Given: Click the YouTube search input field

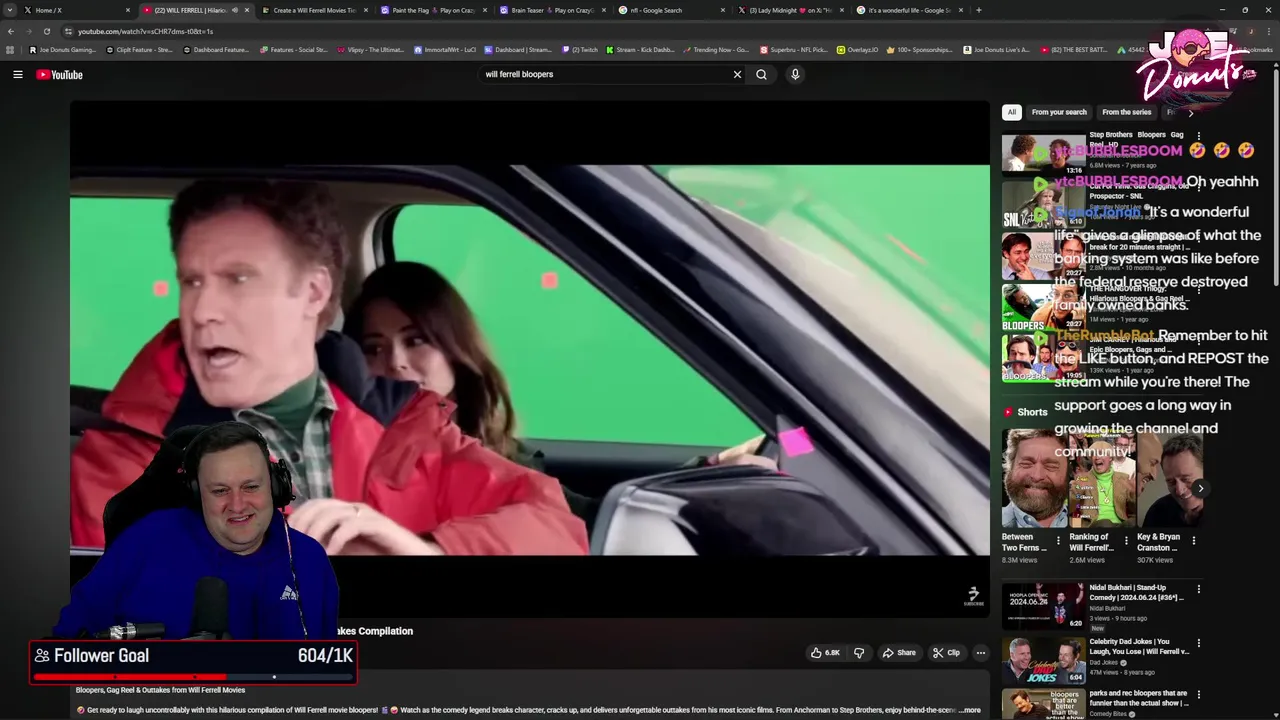Looking at the screenshot, I should coord(605,74).
